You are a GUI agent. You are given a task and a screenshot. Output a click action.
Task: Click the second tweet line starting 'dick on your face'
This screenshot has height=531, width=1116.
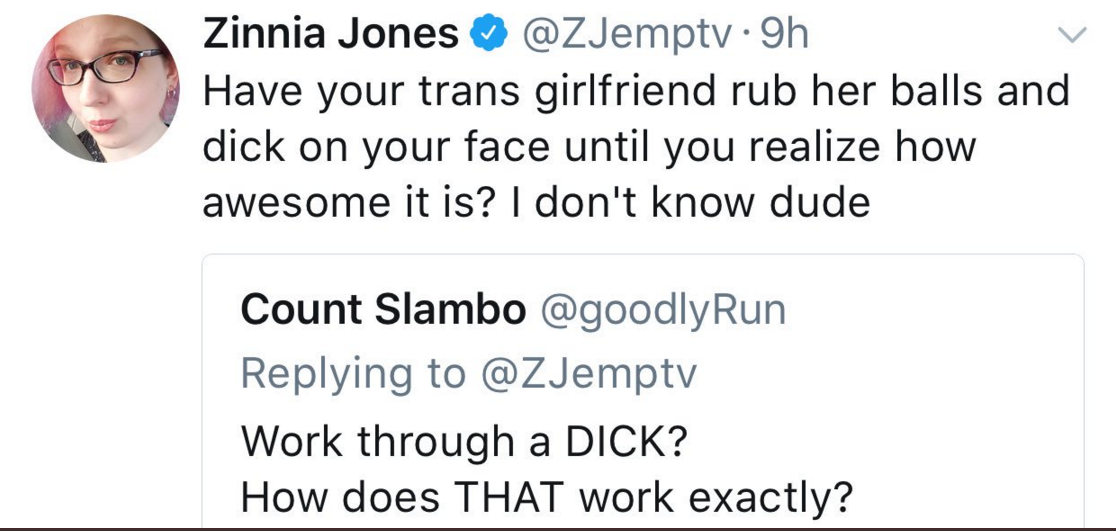589,147
